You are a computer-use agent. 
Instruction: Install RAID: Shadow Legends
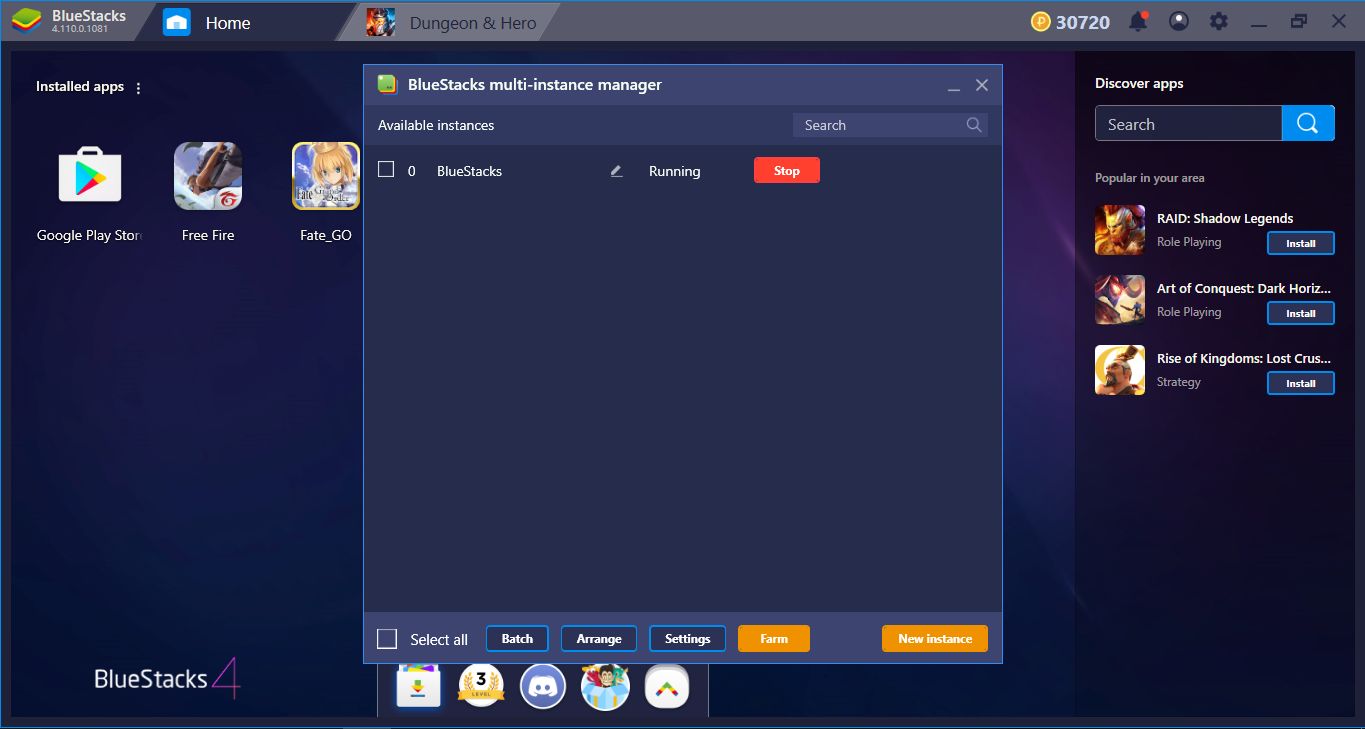coord(1301,244)
